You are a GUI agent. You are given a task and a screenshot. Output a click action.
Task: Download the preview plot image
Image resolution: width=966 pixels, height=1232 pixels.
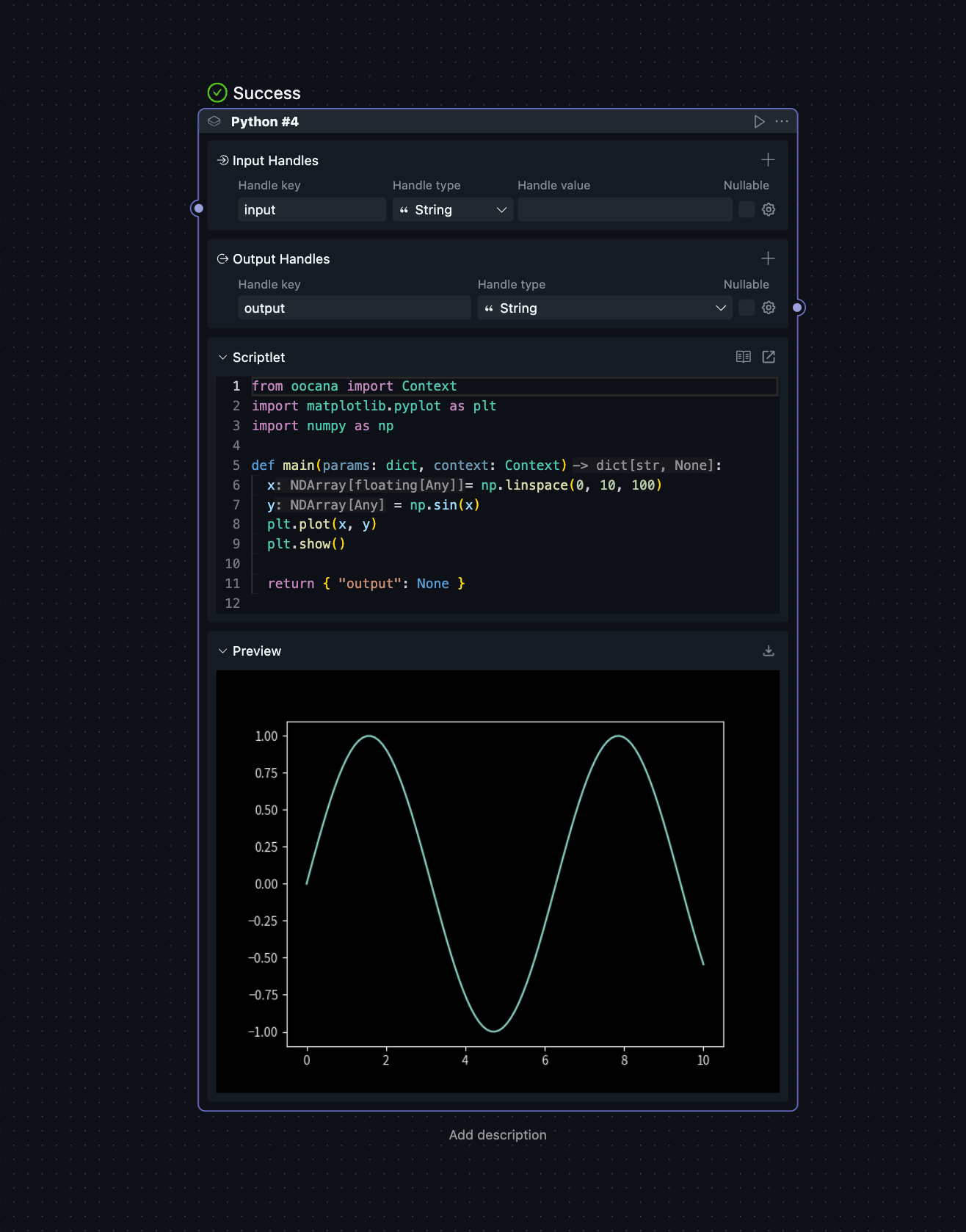[x=769, y=651]
